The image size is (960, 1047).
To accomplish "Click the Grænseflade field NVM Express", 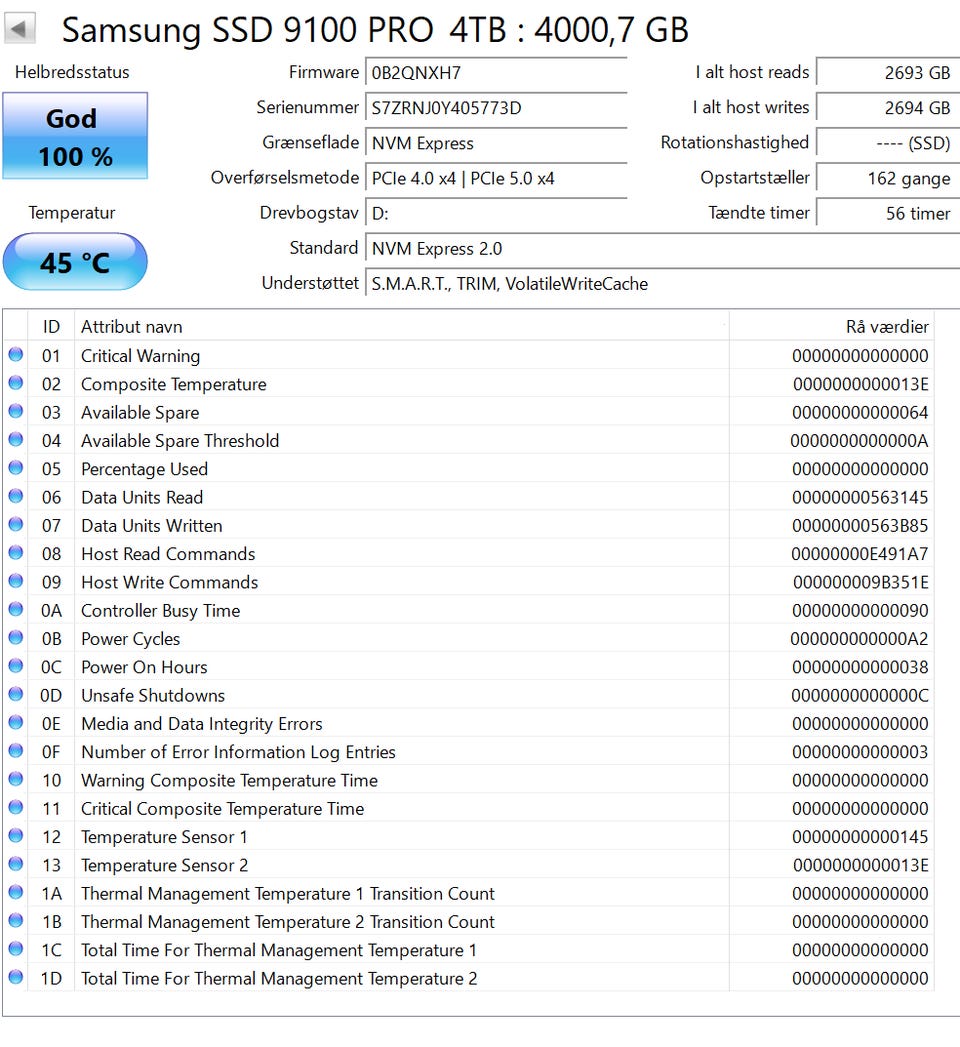I will pyautogui.click(x=496, y=143).
